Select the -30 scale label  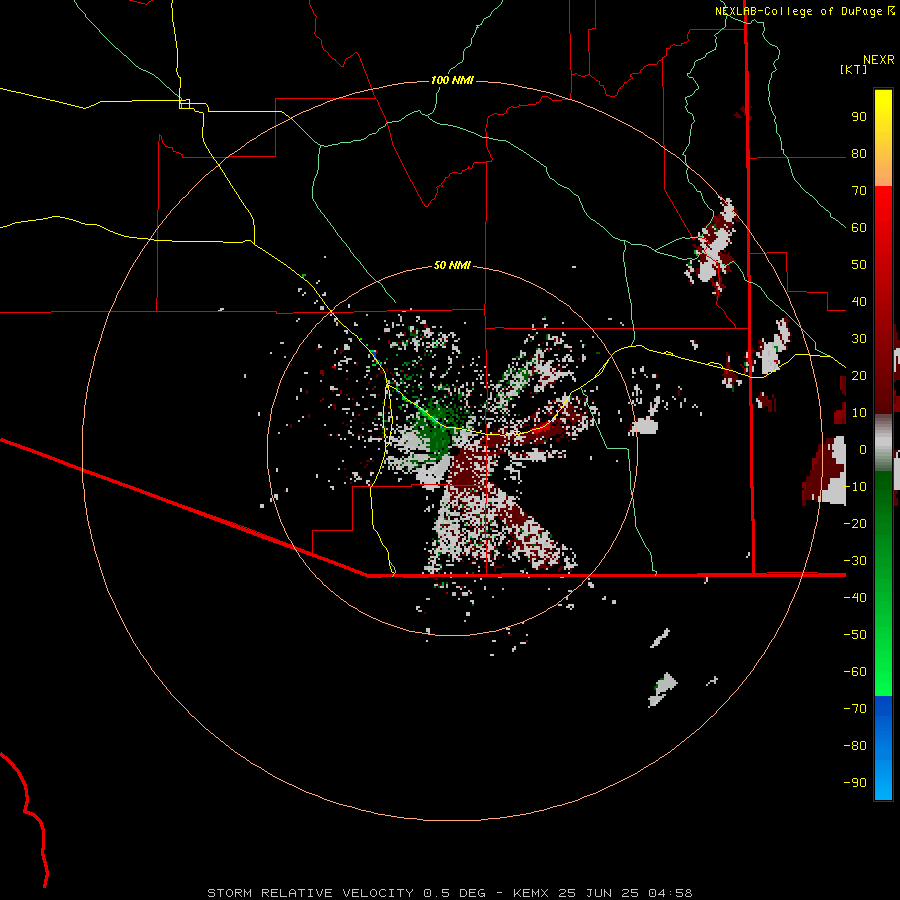point(855,561)
